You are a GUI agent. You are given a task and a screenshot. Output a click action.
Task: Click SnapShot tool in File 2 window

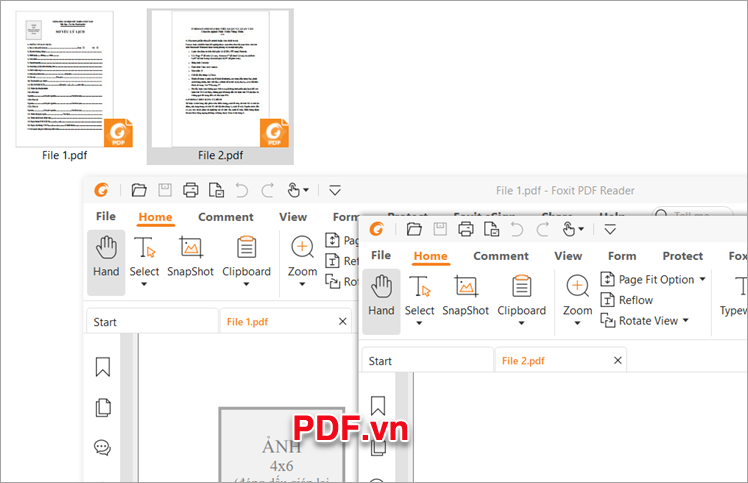coord(466,296)
